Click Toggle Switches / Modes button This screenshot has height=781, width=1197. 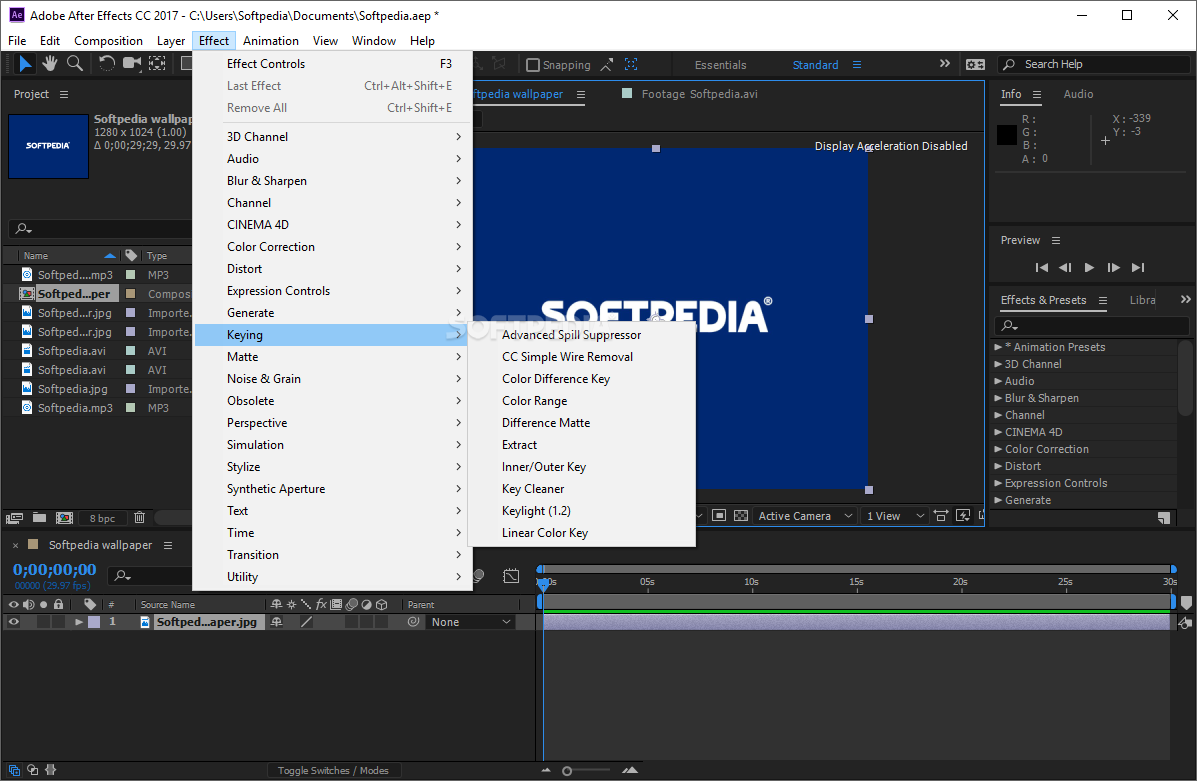pos(333,770)
